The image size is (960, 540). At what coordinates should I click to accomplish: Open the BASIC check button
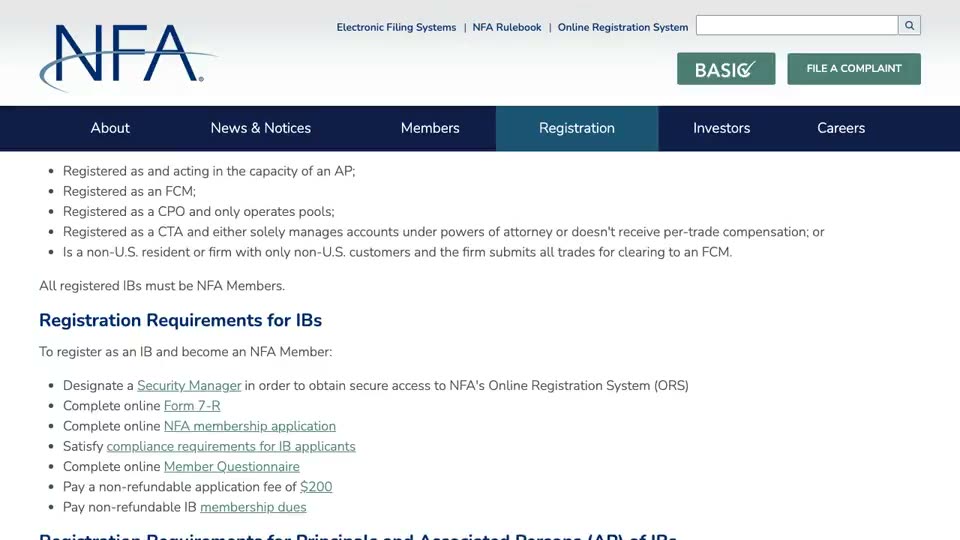[726, 69]
